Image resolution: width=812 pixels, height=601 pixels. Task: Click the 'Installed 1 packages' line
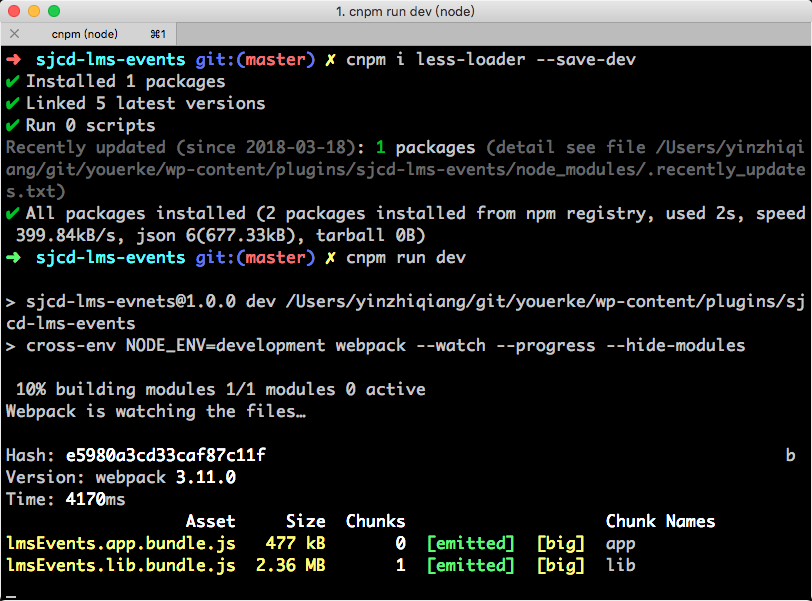(125, 82)
